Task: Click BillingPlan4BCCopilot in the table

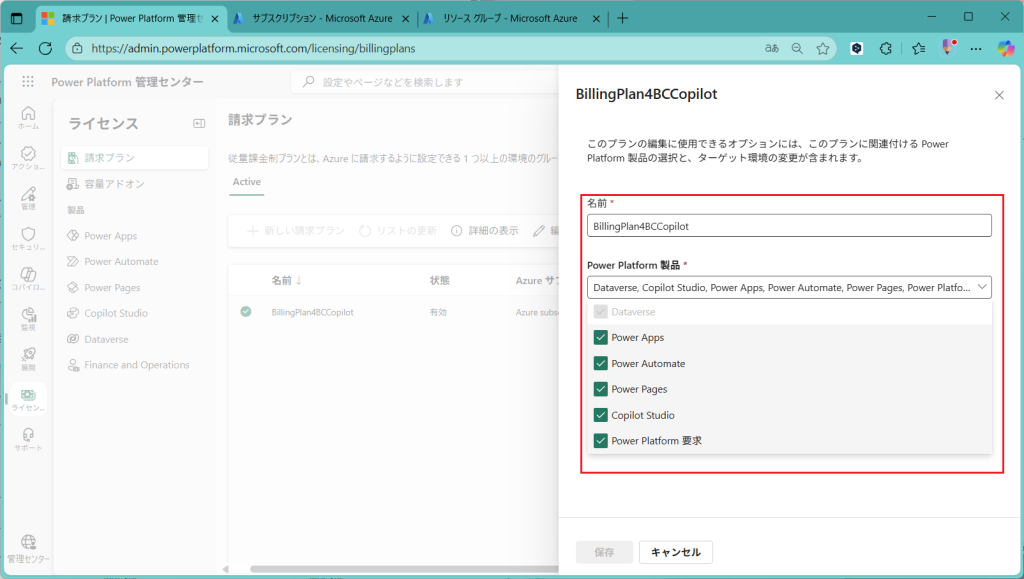Action: (312, 313)
